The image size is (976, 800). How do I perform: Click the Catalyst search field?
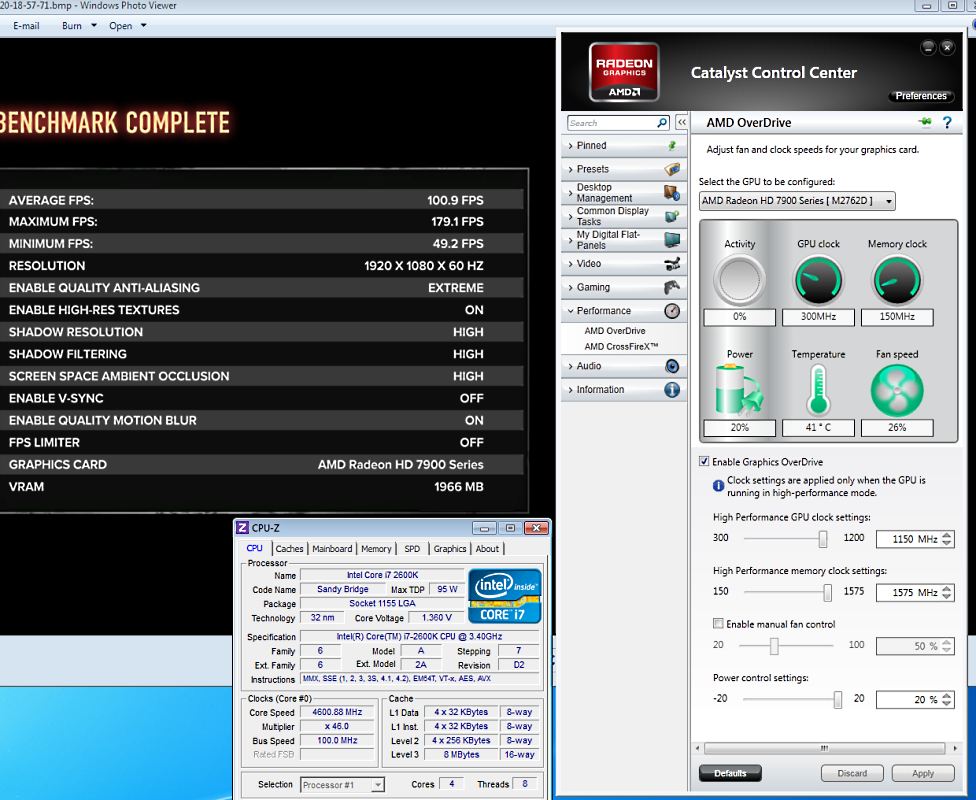612,123
